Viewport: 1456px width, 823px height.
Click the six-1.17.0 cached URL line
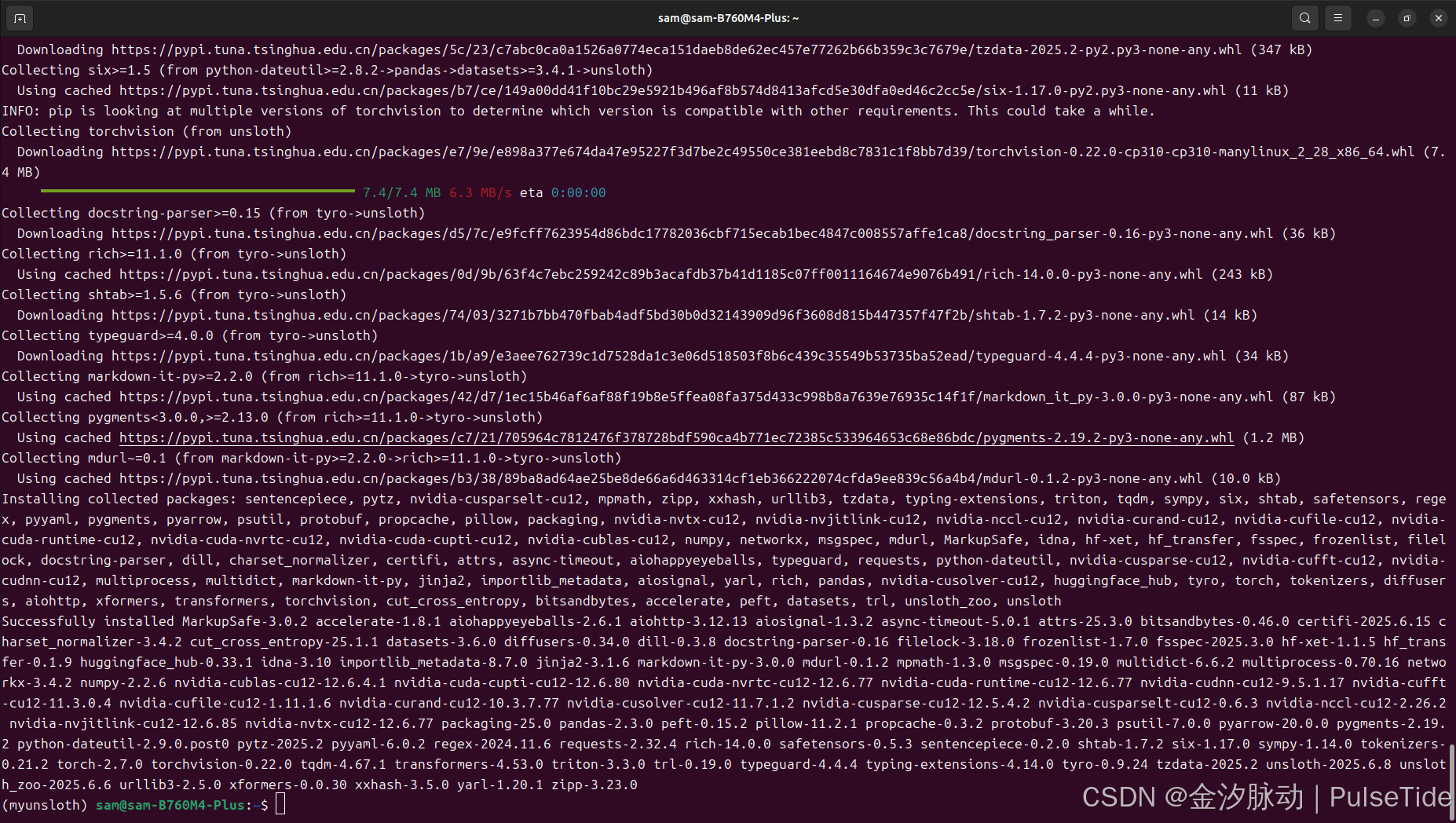(x=653, y=90)
